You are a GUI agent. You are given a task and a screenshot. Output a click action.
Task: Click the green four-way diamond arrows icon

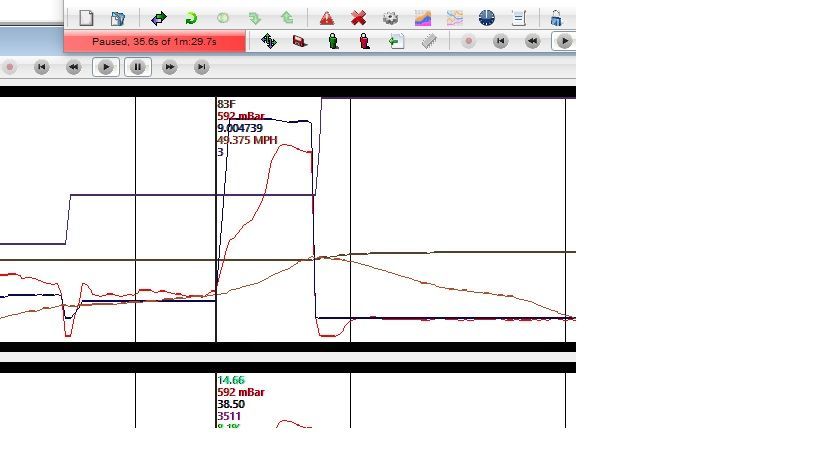point(268,41)
